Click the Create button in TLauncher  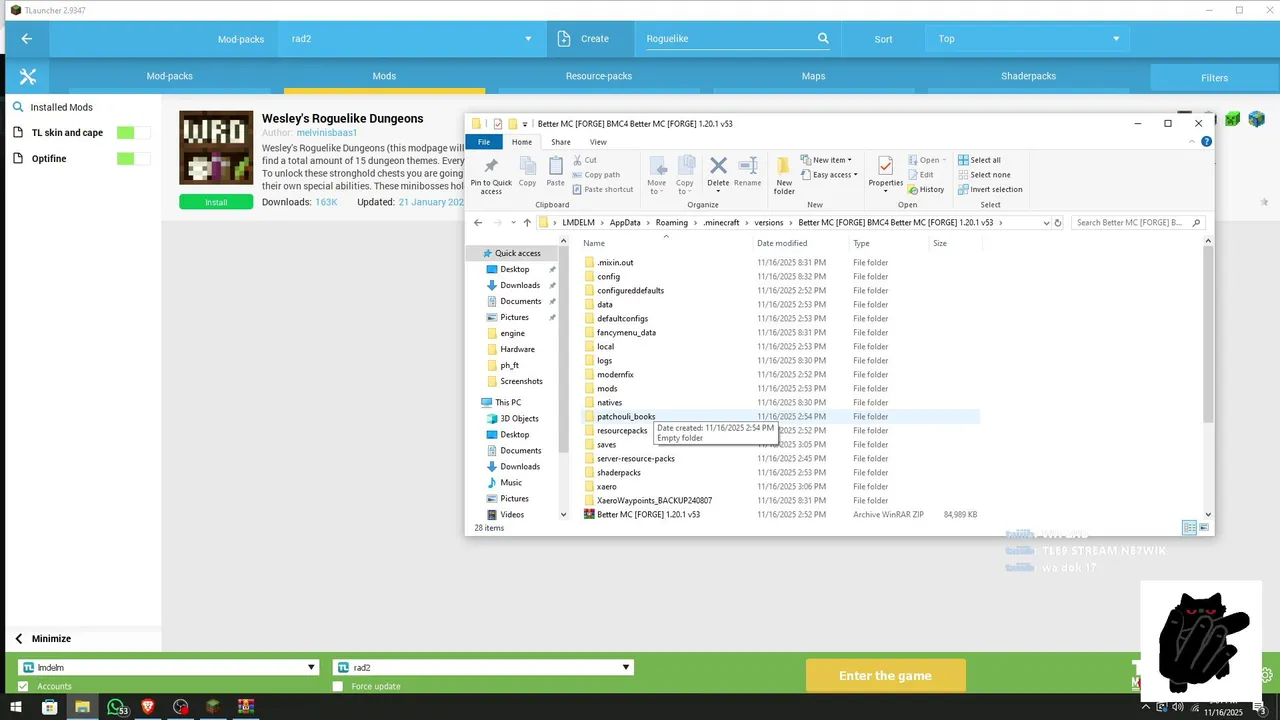tap(590, 39)
